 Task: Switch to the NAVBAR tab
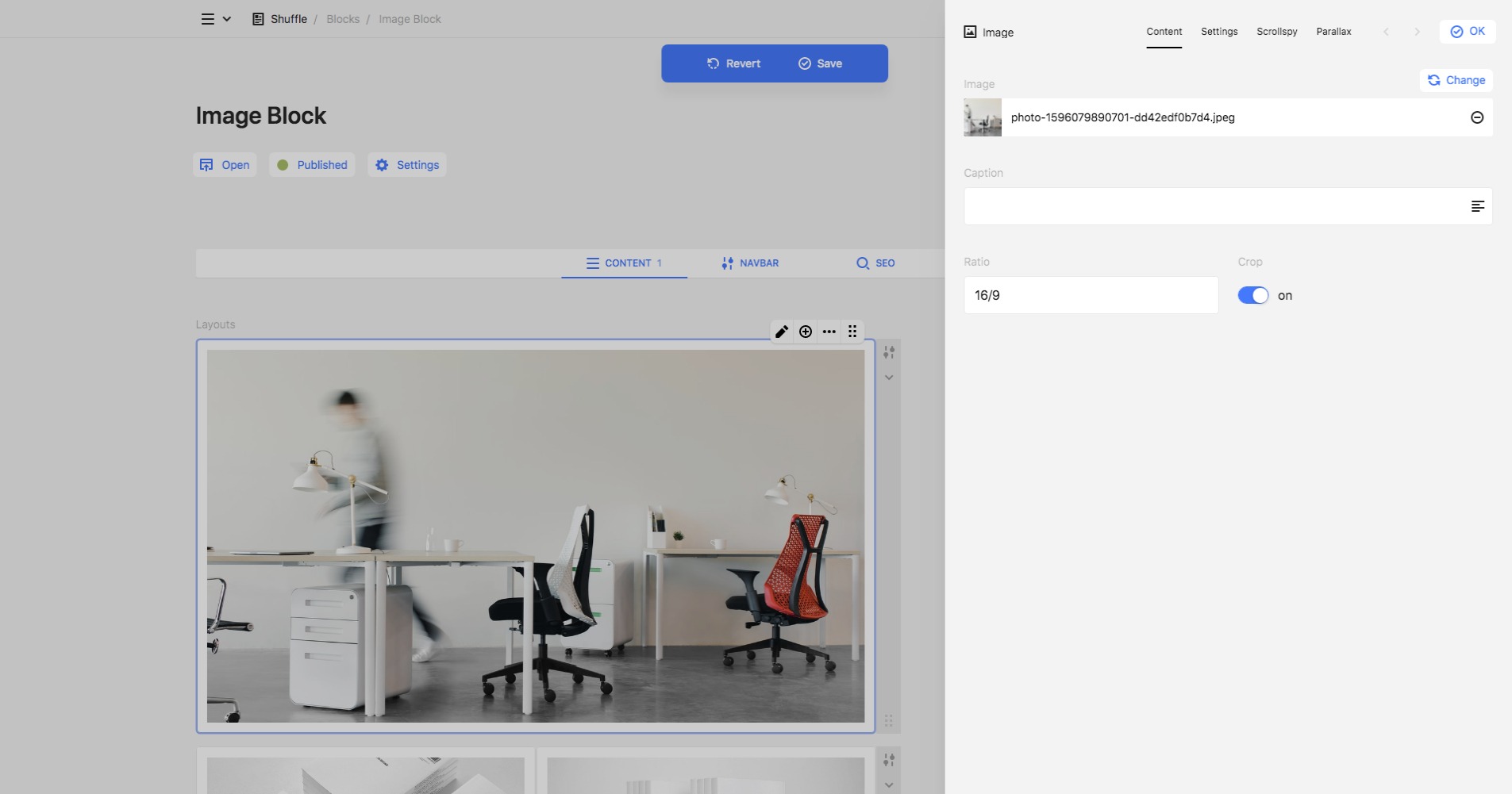[750, 263]
